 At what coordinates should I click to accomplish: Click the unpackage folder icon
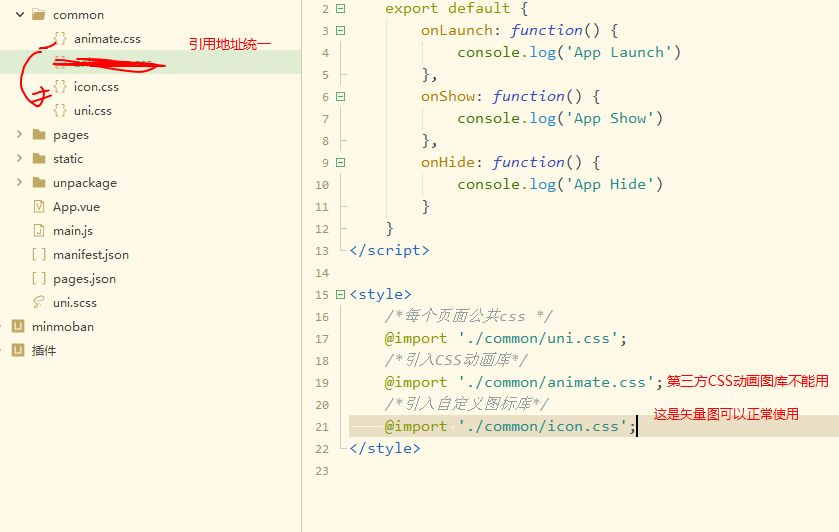pos(39,182)
